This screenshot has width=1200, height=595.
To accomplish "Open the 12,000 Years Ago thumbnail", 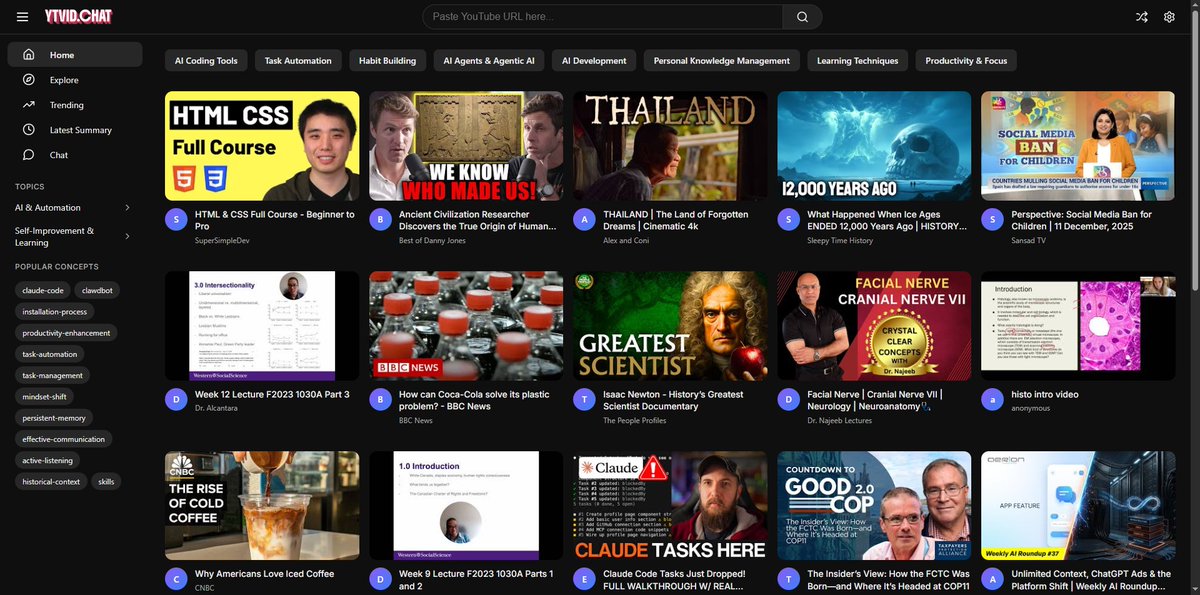I will (x=874, y=146).
